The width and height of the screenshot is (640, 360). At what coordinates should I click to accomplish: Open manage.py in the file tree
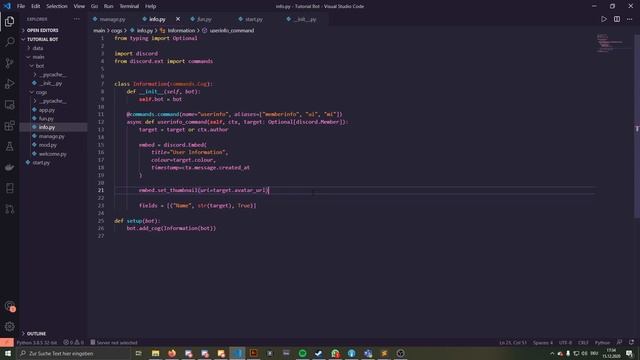[51, 136]
